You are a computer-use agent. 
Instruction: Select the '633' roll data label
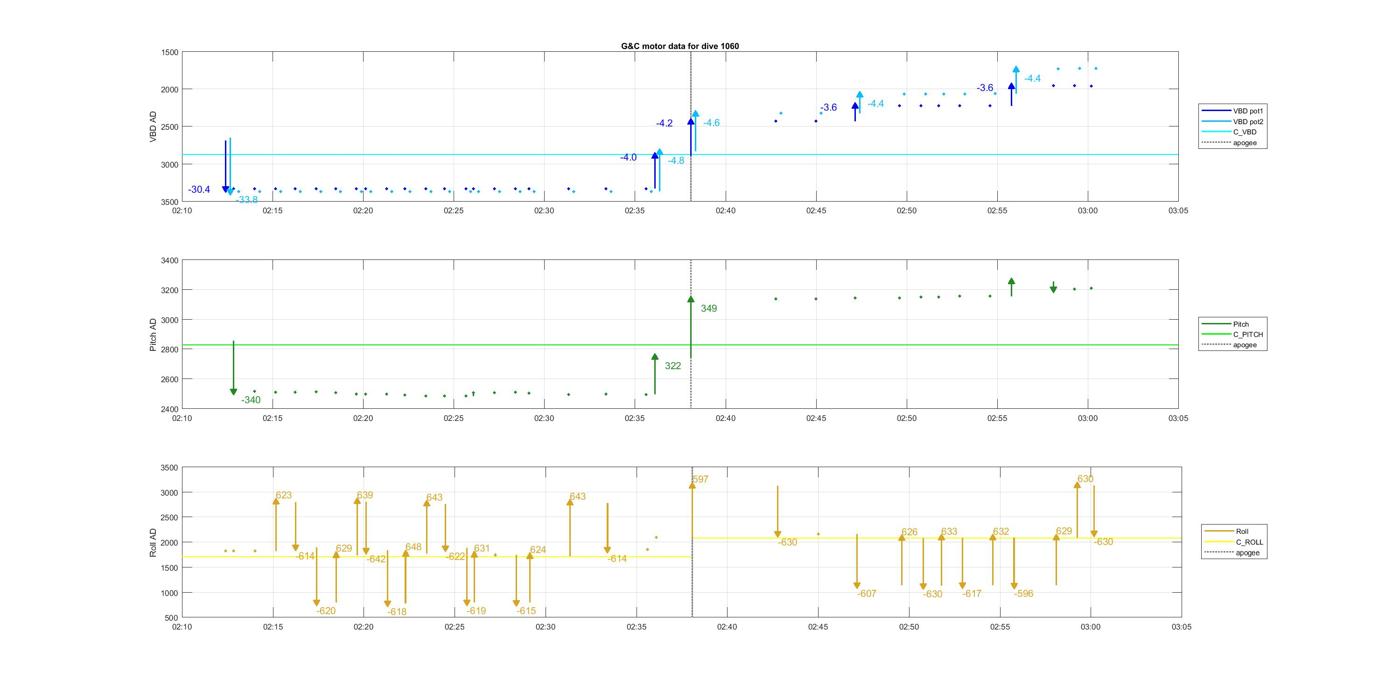tap(949, 532)
